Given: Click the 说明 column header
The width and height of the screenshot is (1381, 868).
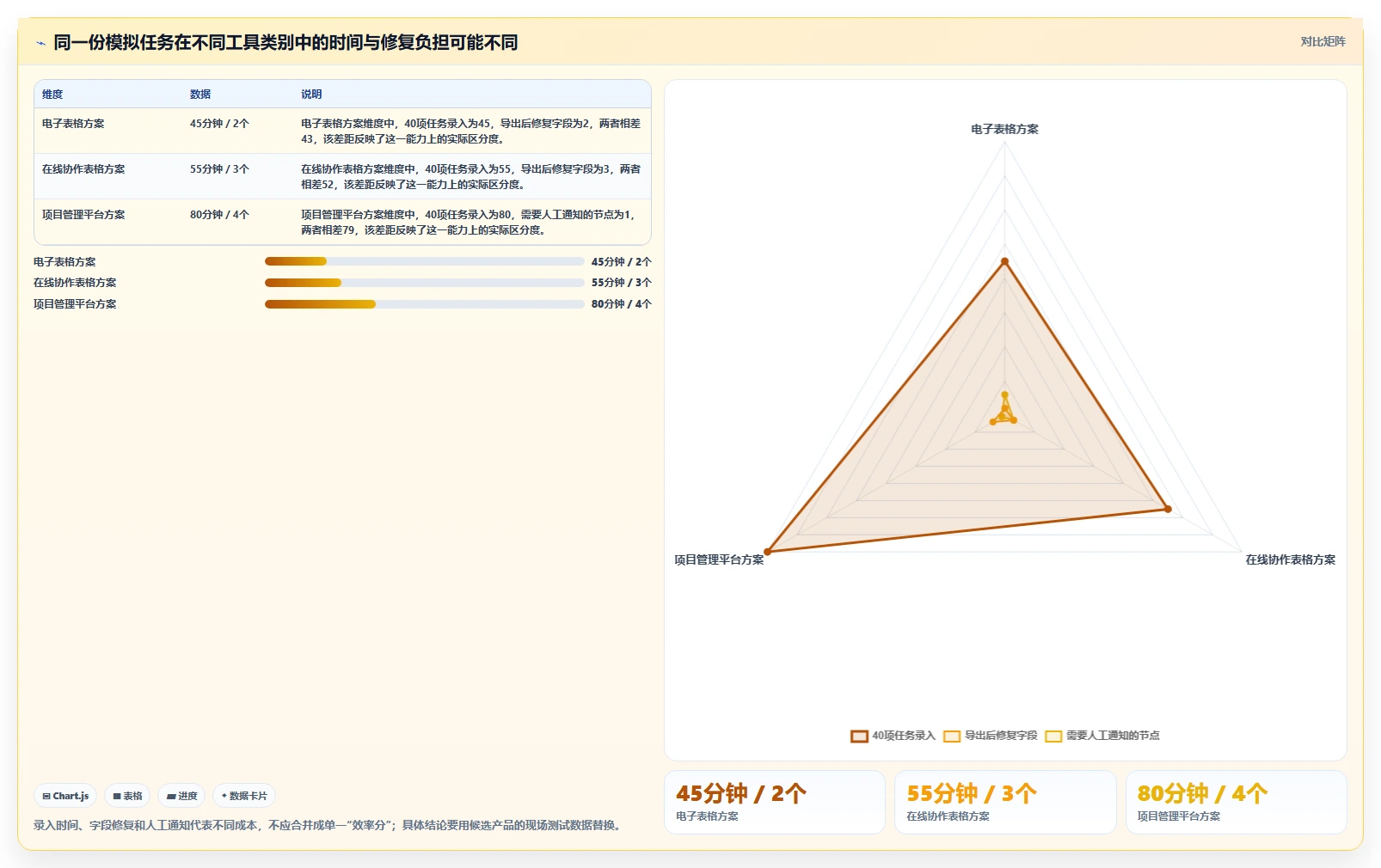Looking at the screenshot, I should (x=311, y=95).
